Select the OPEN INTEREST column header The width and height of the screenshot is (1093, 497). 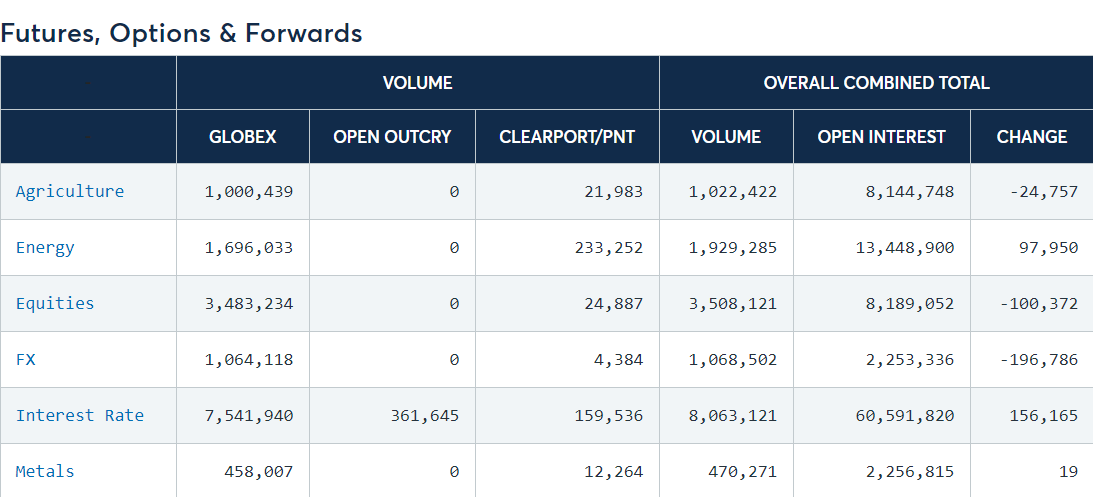pos(882,137)
